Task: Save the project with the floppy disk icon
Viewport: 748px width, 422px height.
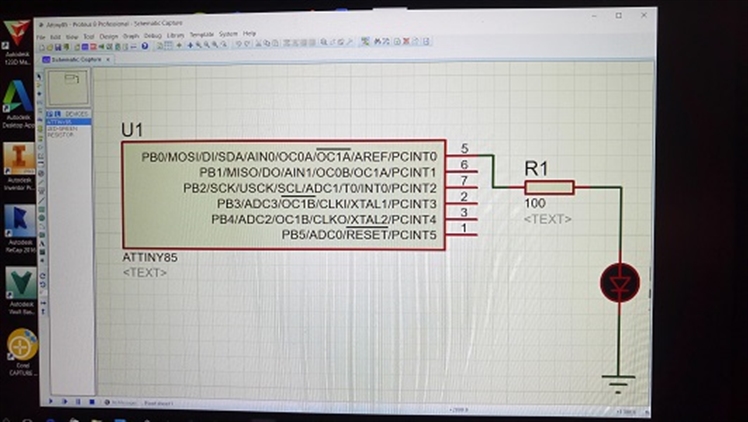Action: tap(58, 47)
